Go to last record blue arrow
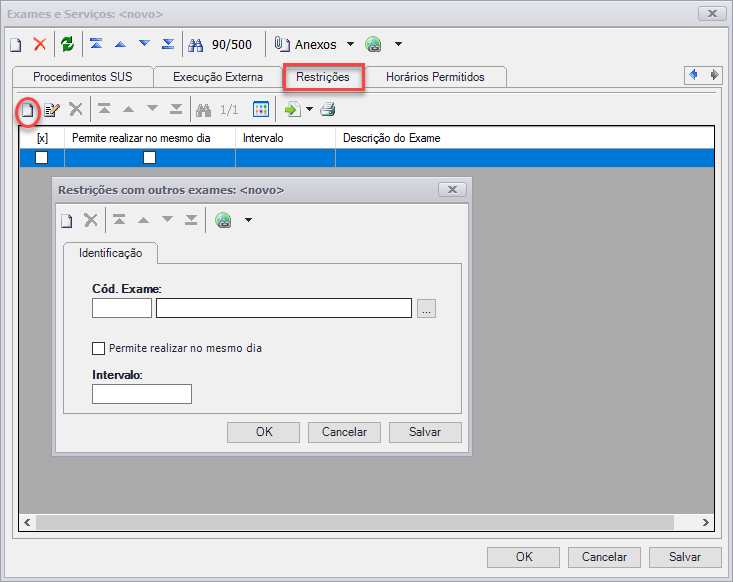 click(168, 44)
